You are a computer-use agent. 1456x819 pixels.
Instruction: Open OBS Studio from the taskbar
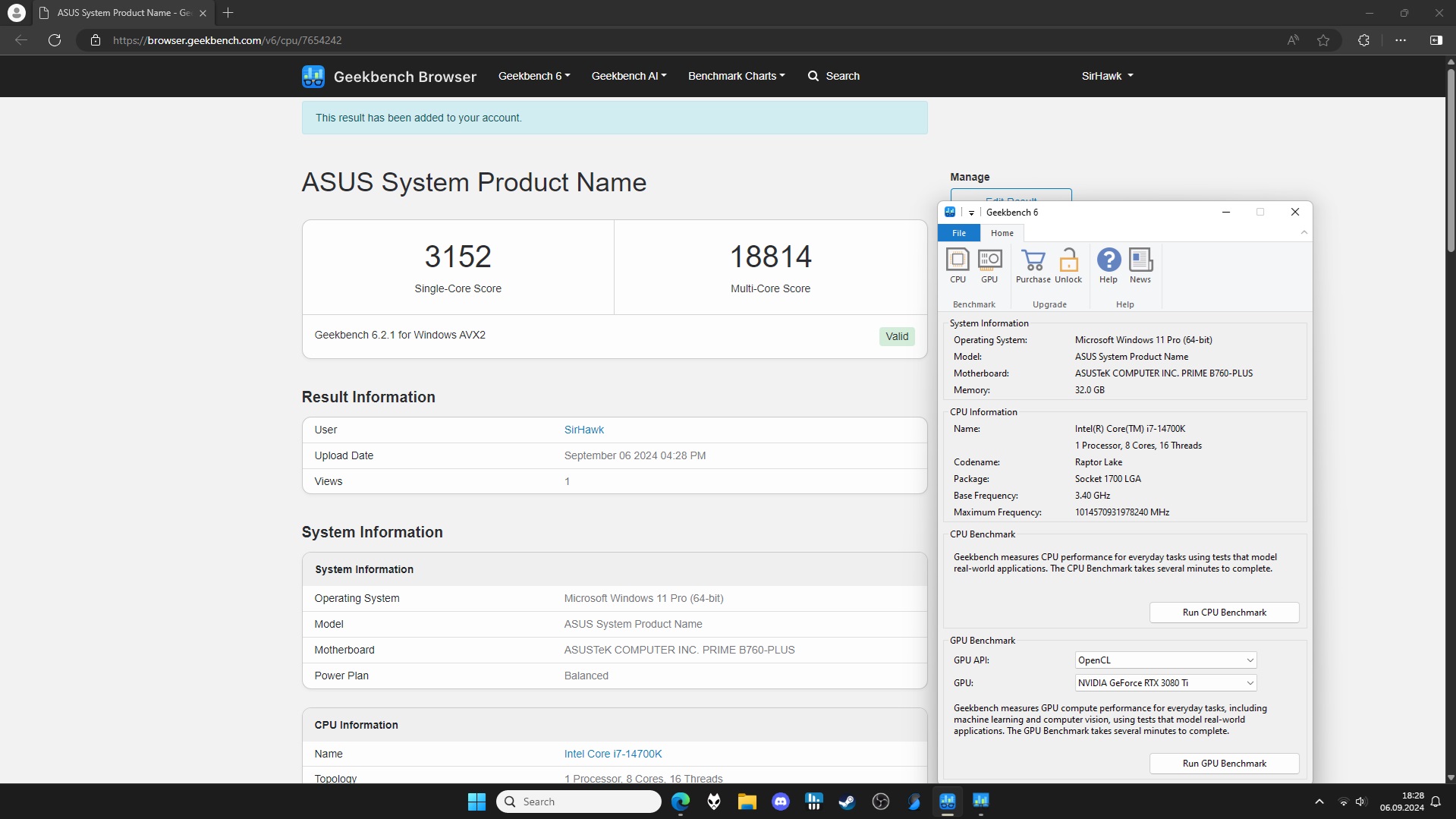[880, 802]
